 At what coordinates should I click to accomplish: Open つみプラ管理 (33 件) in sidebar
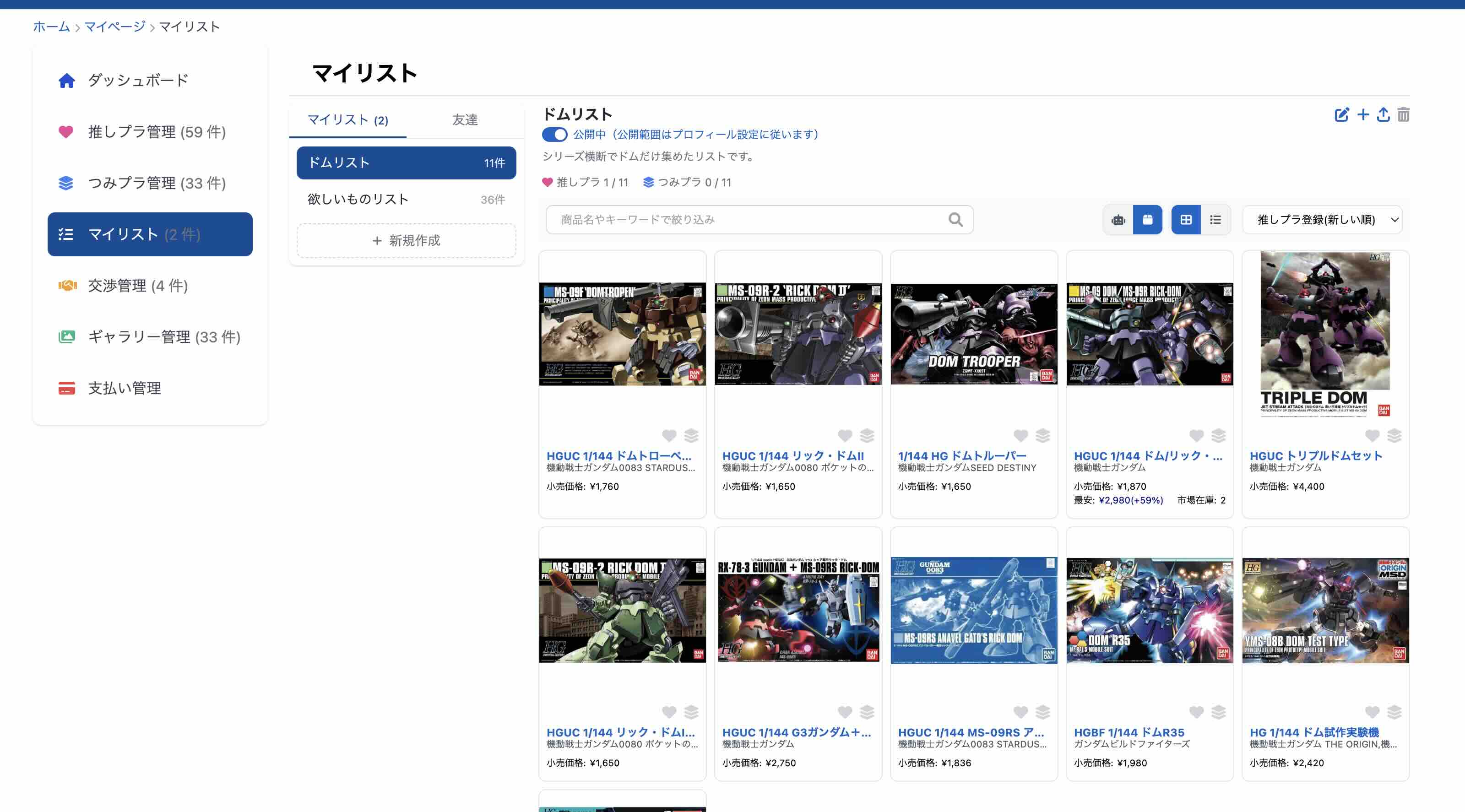[150, 183]
